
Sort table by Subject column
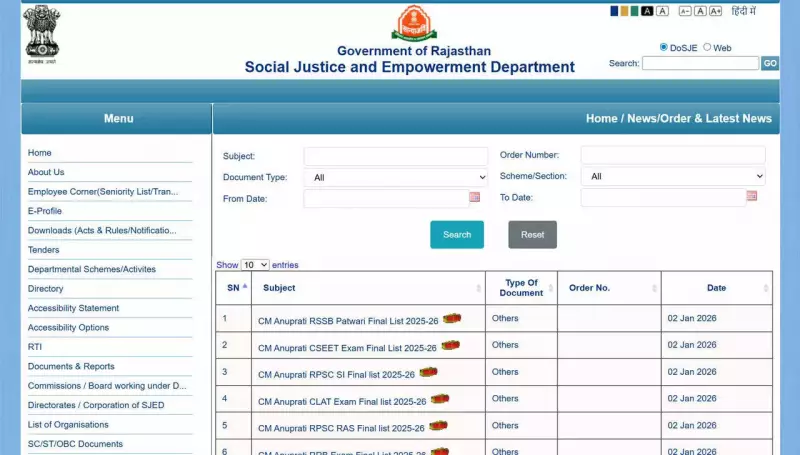tap(368, 288)
